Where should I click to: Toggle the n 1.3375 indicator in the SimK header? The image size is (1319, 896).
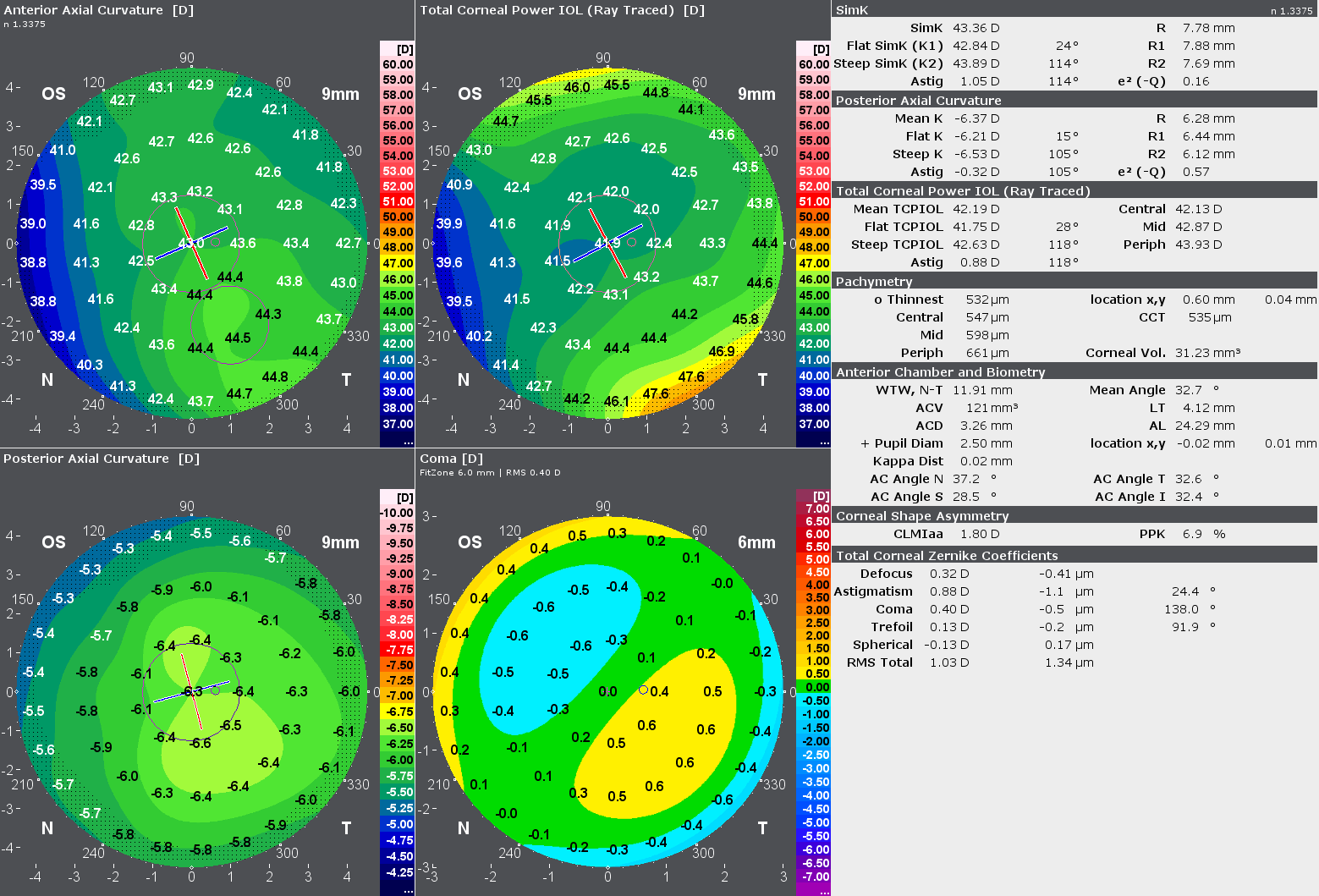[x=1289, y=10]
